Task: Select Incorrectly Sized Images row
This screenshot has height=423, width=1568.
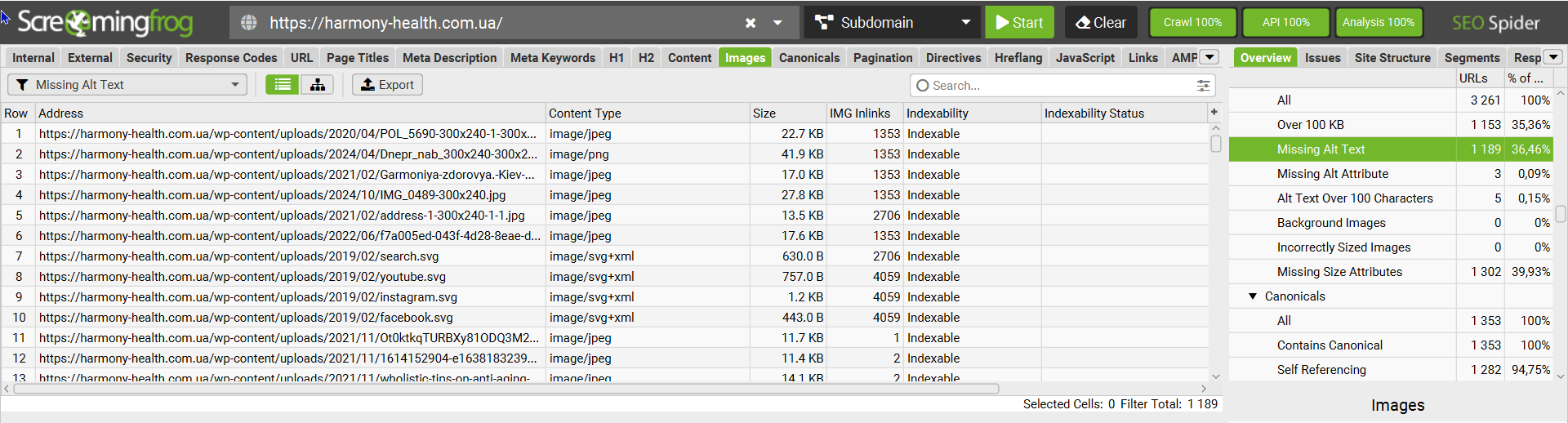Action: tap(1391, 247)
